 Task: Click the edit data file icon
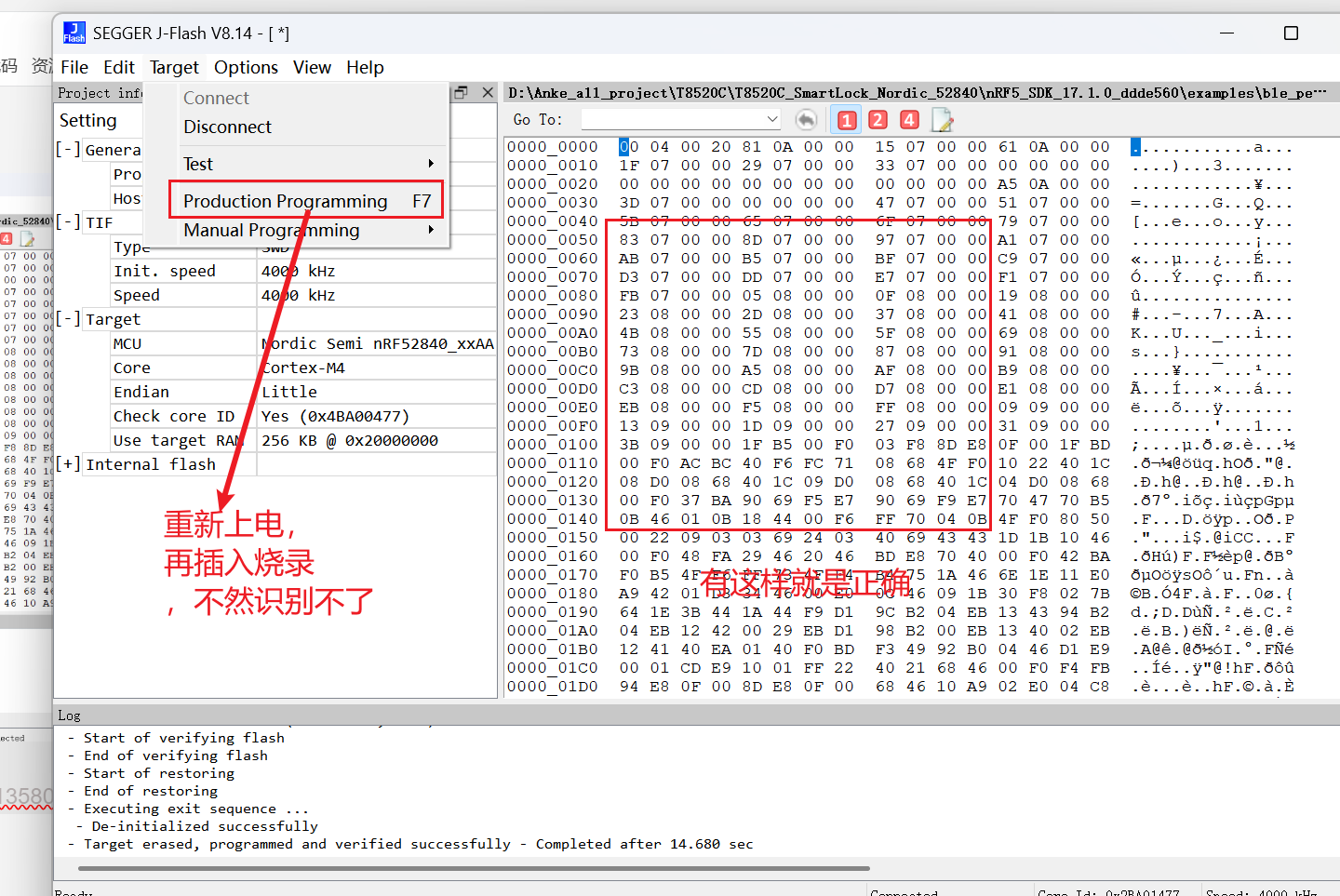click(x=942, y=120)
